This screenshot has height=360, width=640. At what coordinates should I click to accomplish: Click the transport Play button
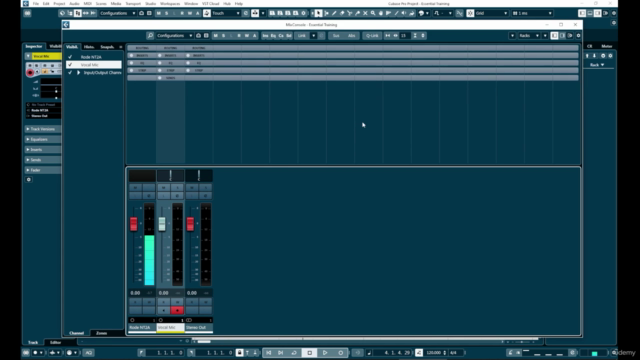click(x=325, y=353)
